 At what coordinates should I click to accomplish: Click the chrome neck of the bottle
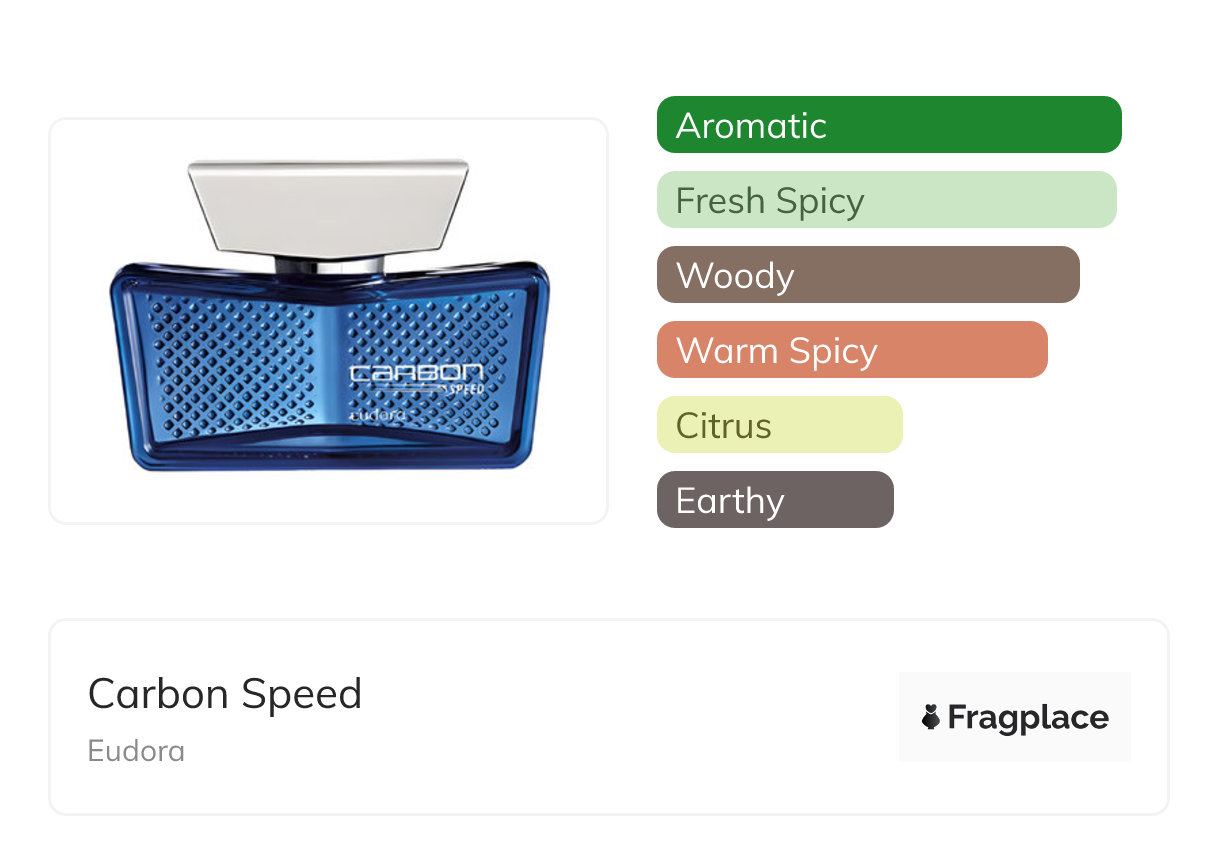pos(328,265)
